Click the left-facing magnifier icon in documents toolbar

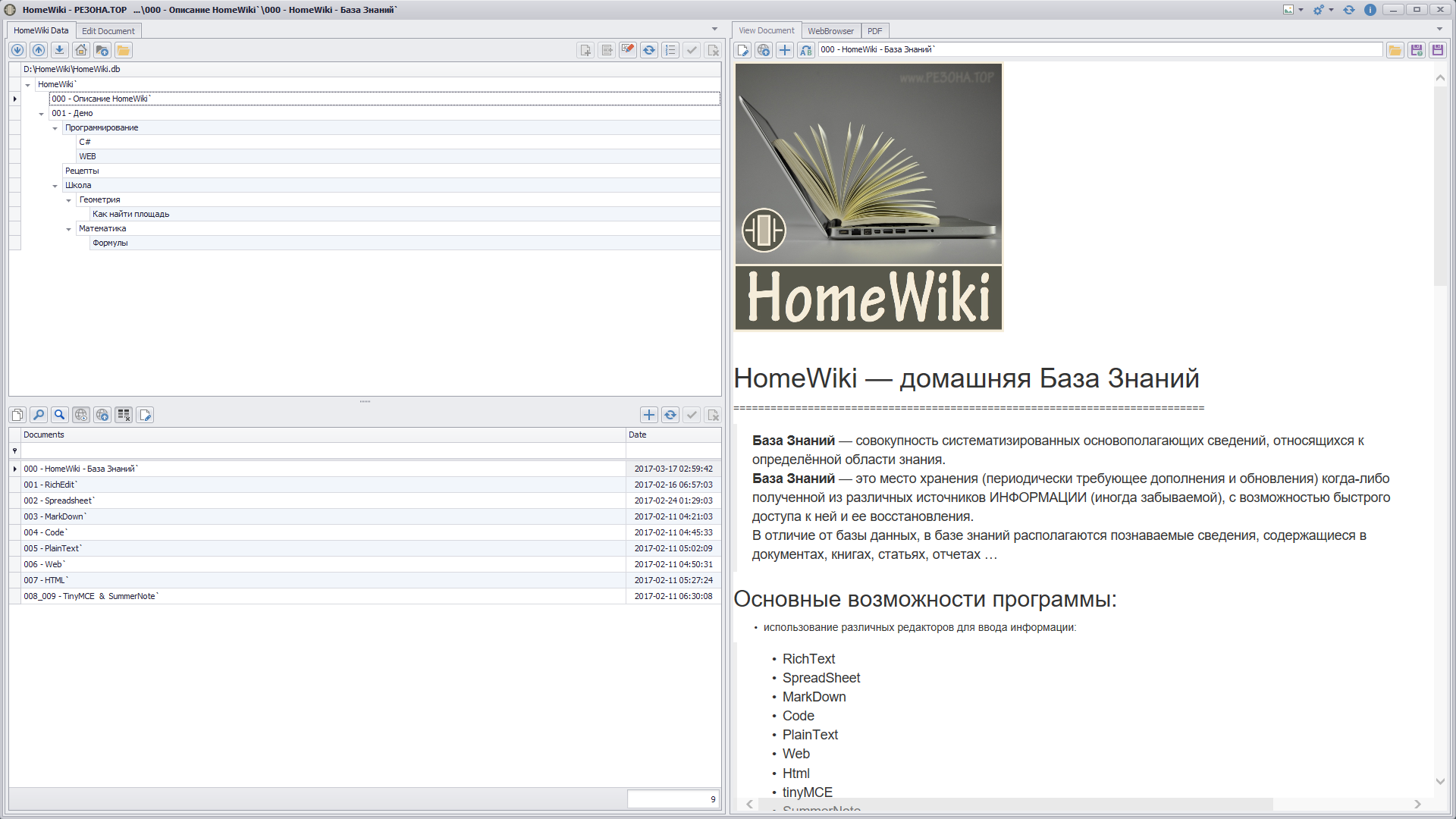click(39, 415)
